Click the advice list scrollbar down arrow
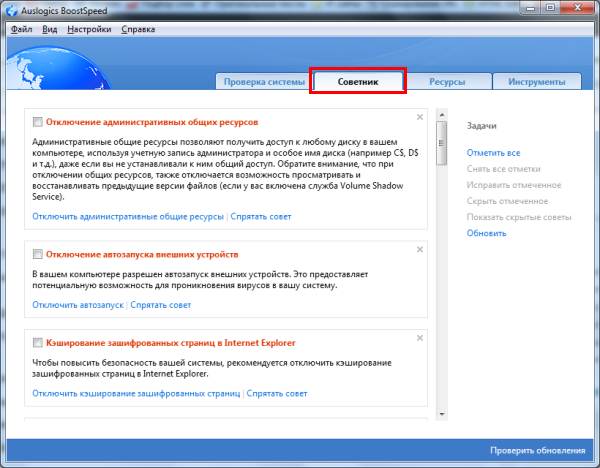Viewport: 600px width, 468px height. click(442, 414)
